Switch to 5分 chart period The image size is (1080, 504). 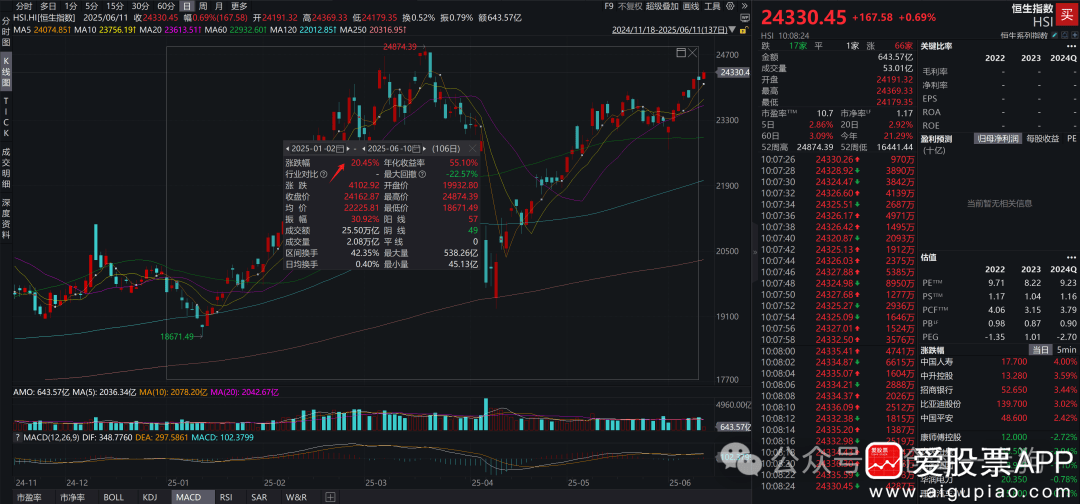coord(92,6)
